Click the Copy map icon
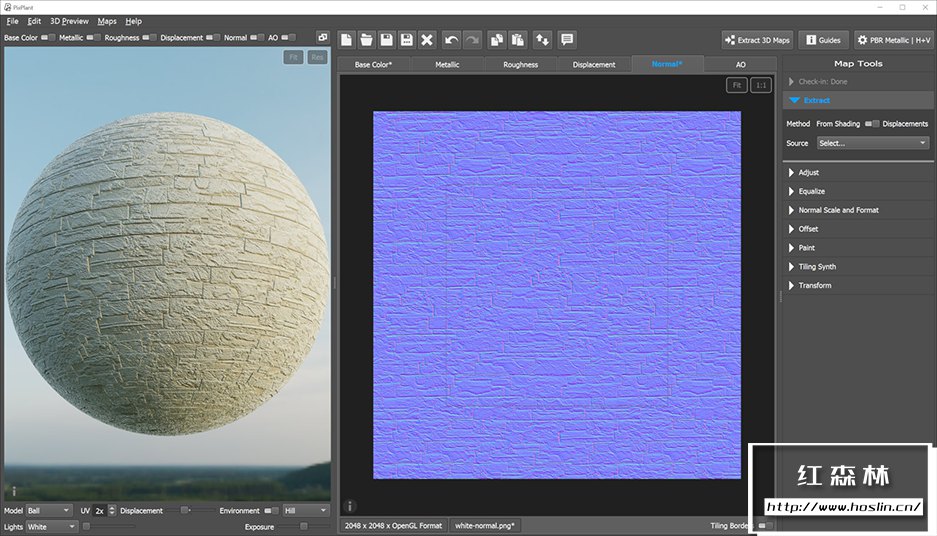The width and height of the screenshot is (937, 536). coord(496,40)
